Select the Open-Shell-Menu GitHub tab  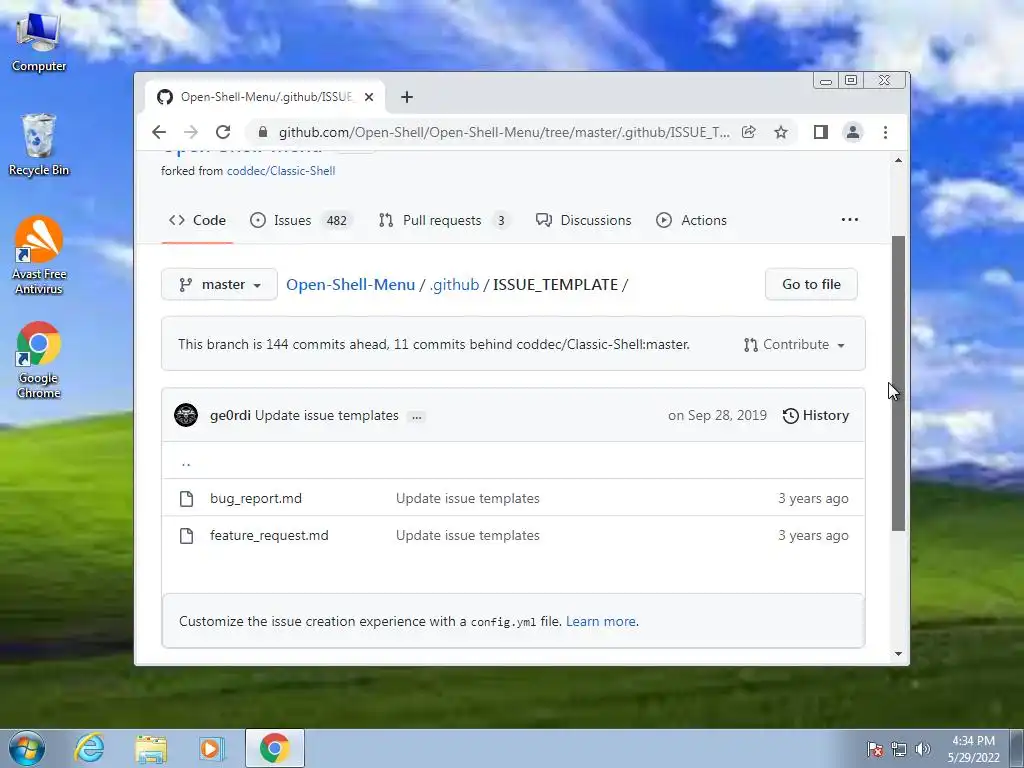[x=264, y=97]
